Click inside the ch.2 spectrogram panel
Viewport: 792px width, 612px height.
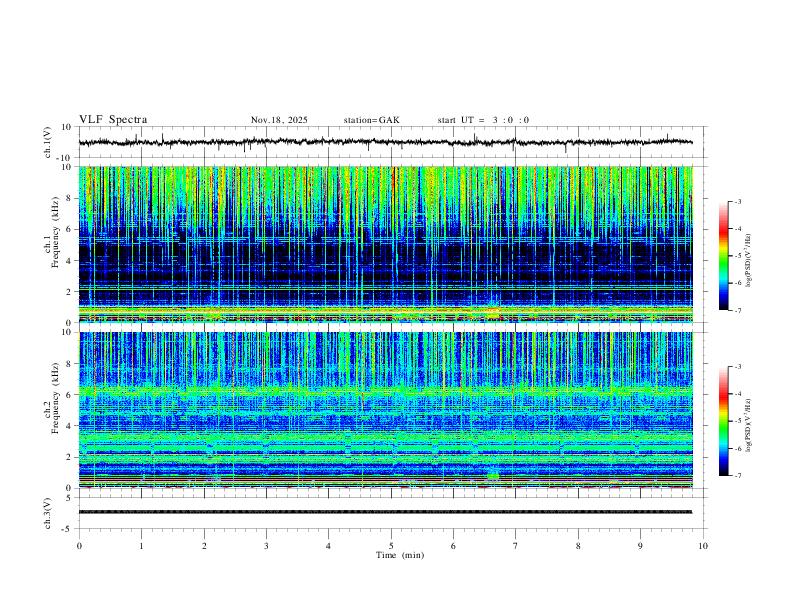click(x=385, y=410)
